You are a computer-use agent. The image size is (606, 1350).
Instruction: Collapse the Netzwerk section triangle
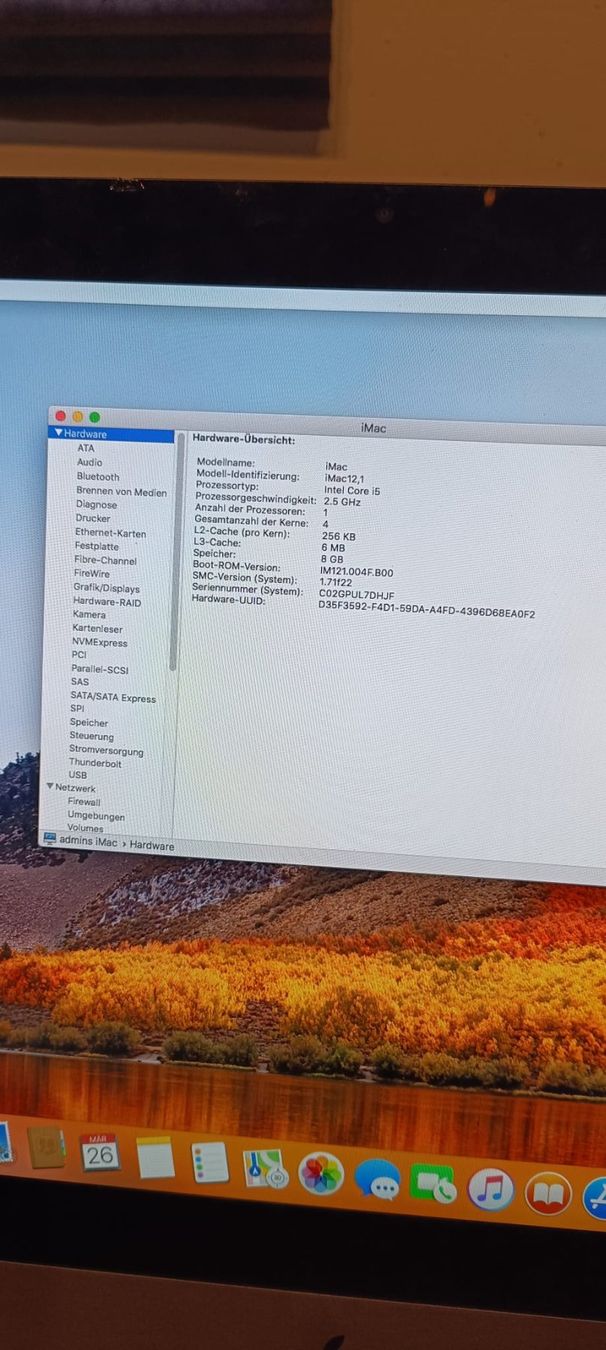(x=49, y=787)
